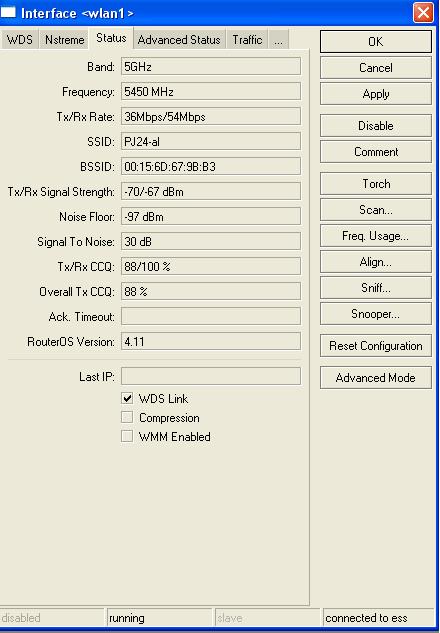Close the Interface wlan1 window
Screen dimensions: 440x633
423,13
